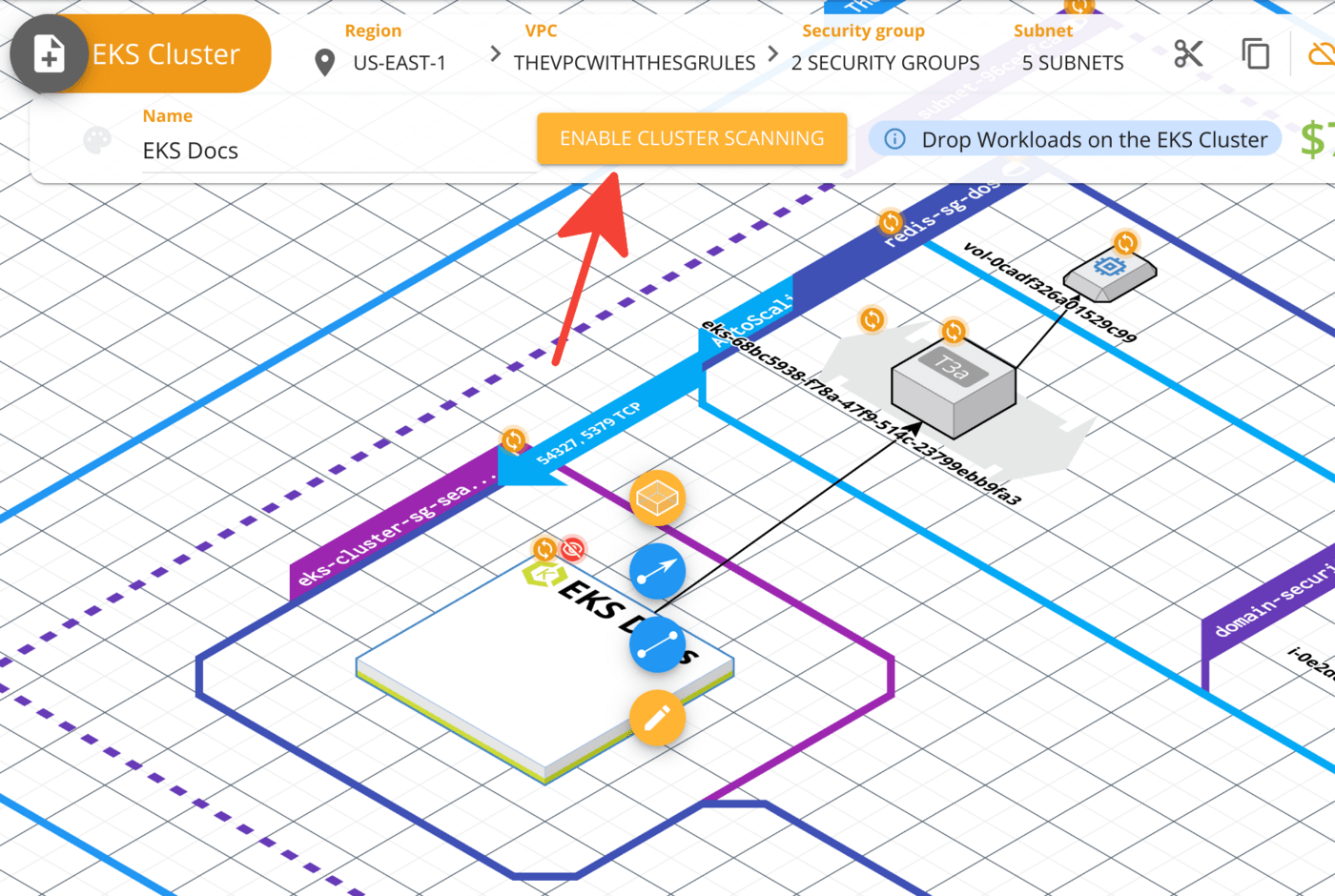Click ENABLE CLUSTER SCANNING button
The width and height of the screenshot is (1335, 896).
click(x=691, y=138)
